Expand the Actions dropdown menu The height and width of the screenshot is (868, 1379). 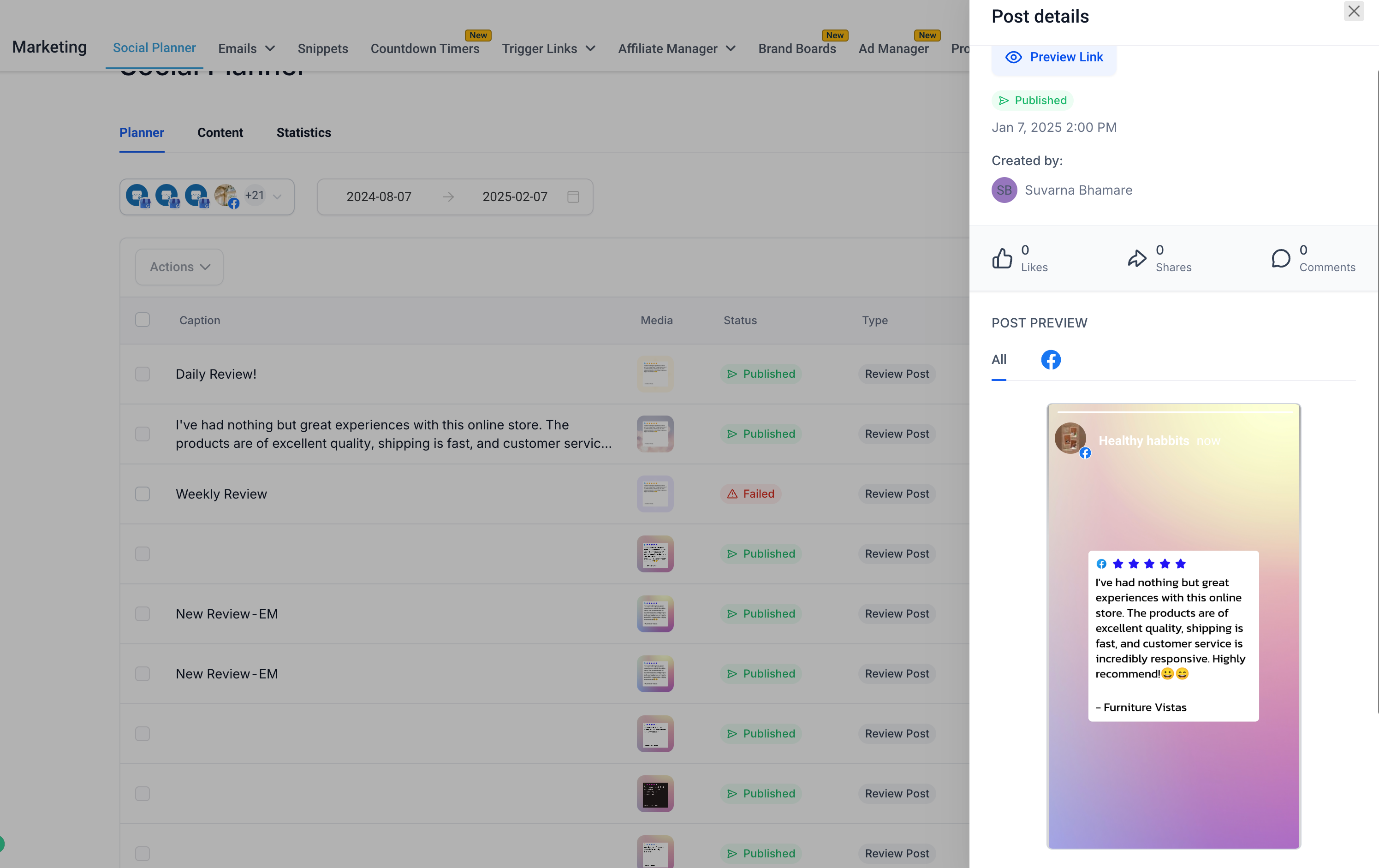pyautogui.click(x=178, y=266)
